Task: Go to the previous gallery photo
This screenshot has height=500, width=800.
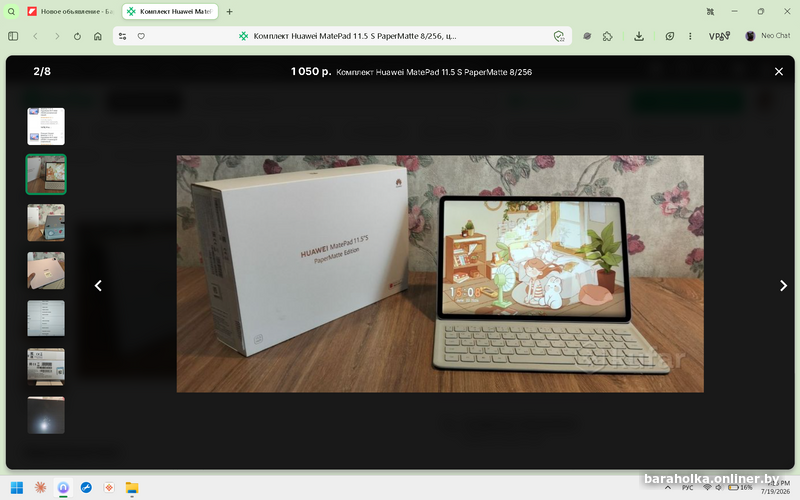Action: (98, 286)
